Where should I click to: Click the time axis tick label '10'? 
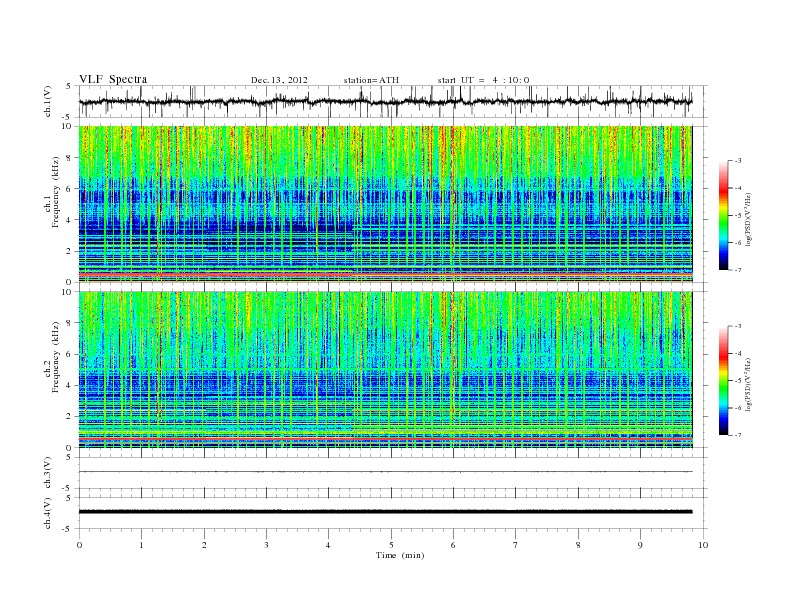tap(703, 545)
